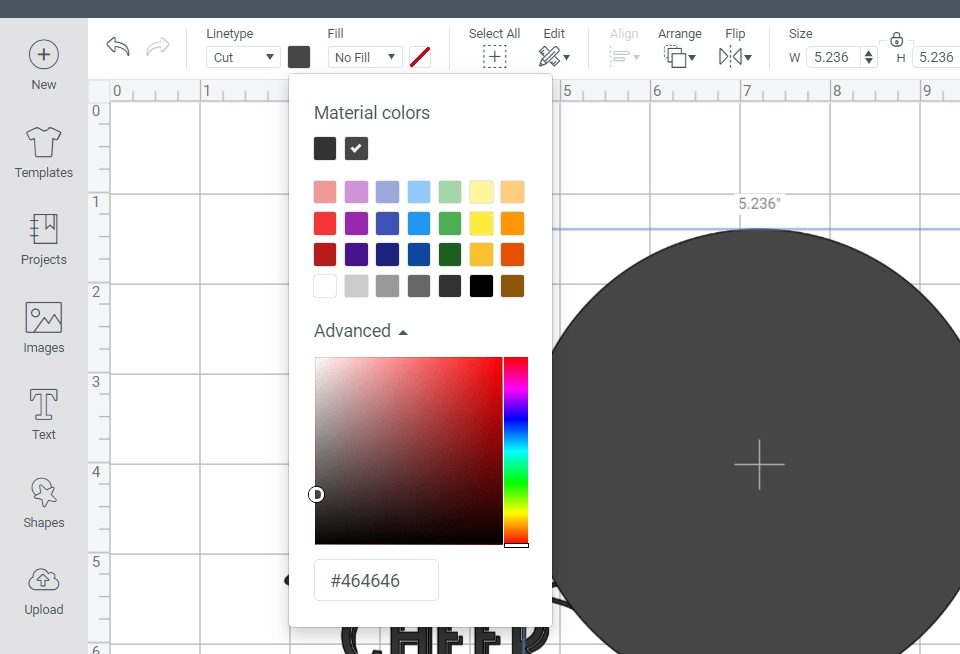Open the Shapes panel icon

point(43,492)
